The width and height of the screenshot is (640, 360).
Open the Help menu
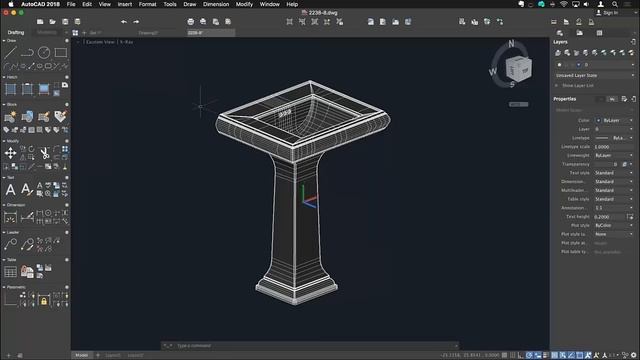coord(292,4)
